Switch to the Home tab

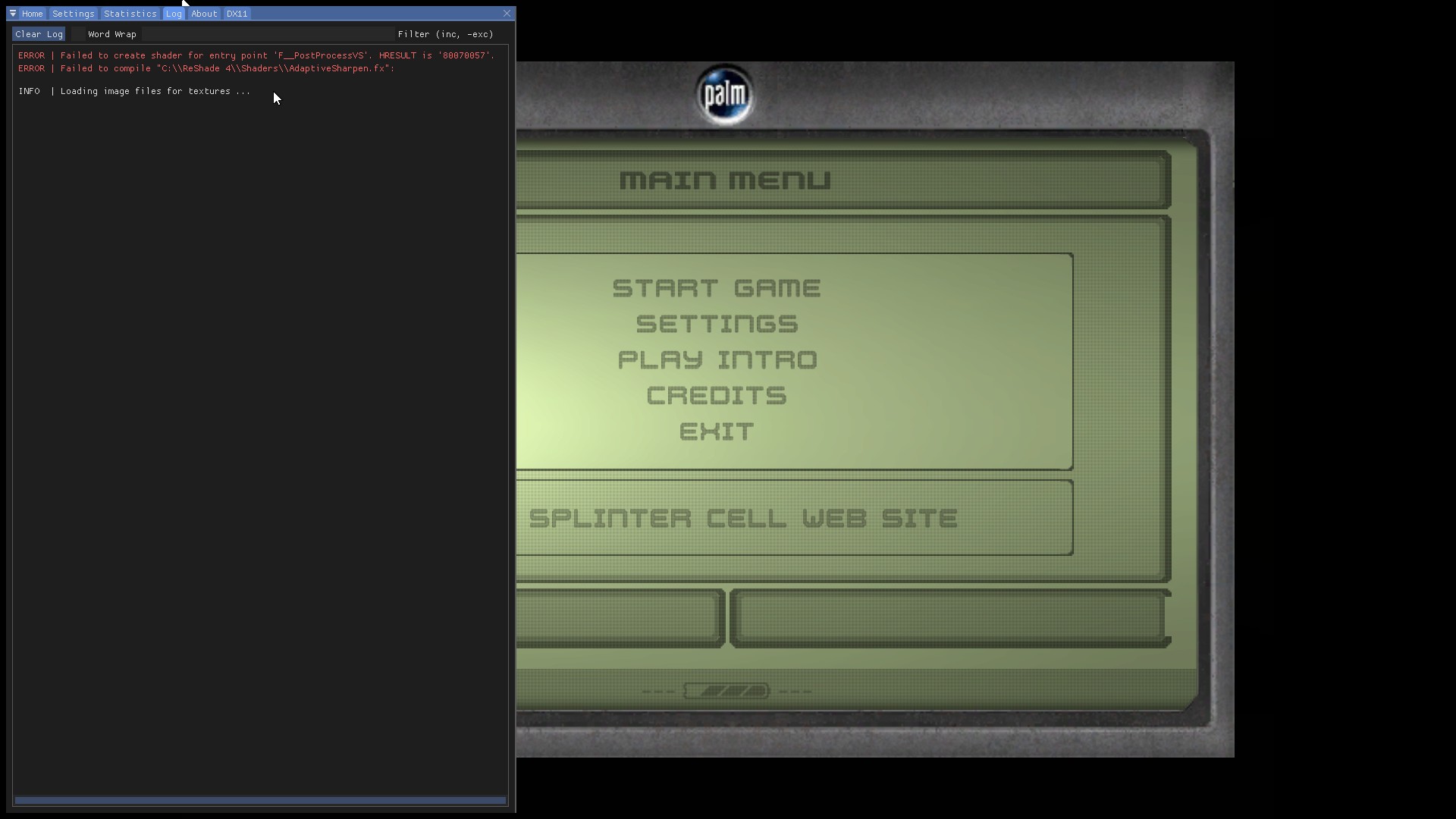[33, 14]
